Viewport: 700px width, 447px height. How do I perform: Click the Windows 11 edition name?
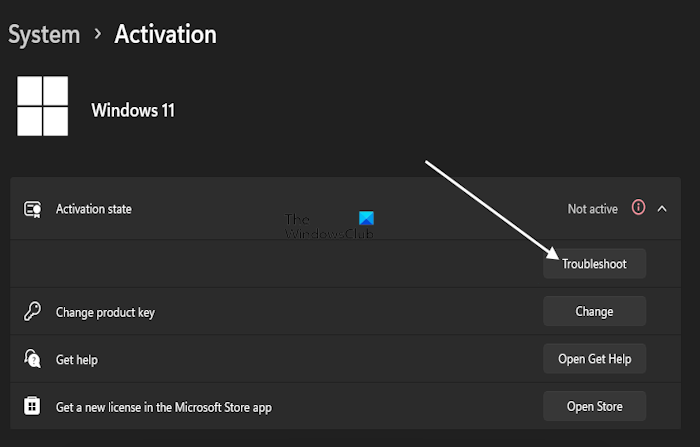133,110
